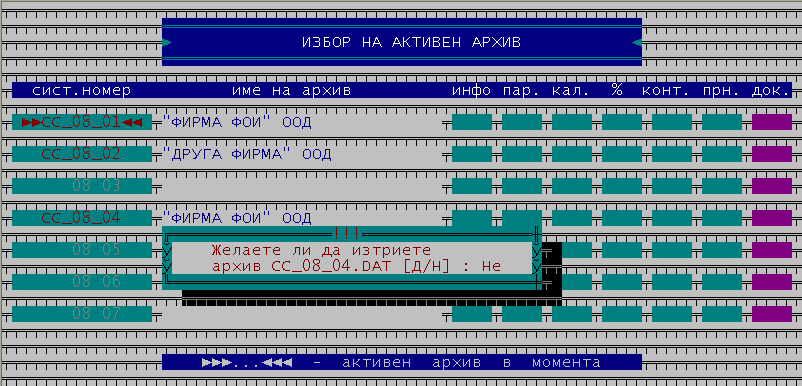Click the active archive arrows legend icon
802x386 pixels.
click(x=247, y=362)
